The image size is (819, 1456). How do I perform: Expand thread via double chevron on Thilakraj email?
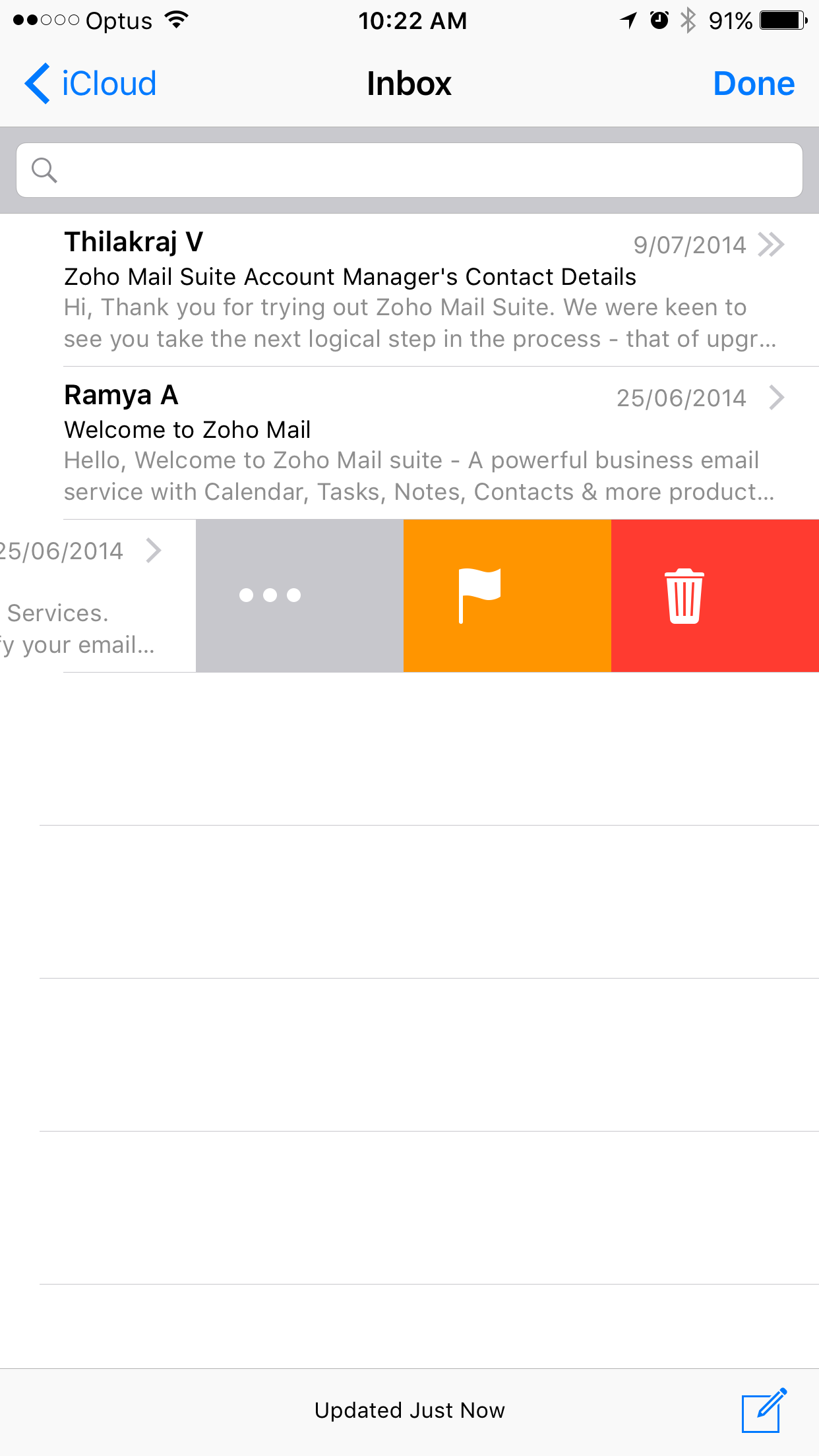771,245
